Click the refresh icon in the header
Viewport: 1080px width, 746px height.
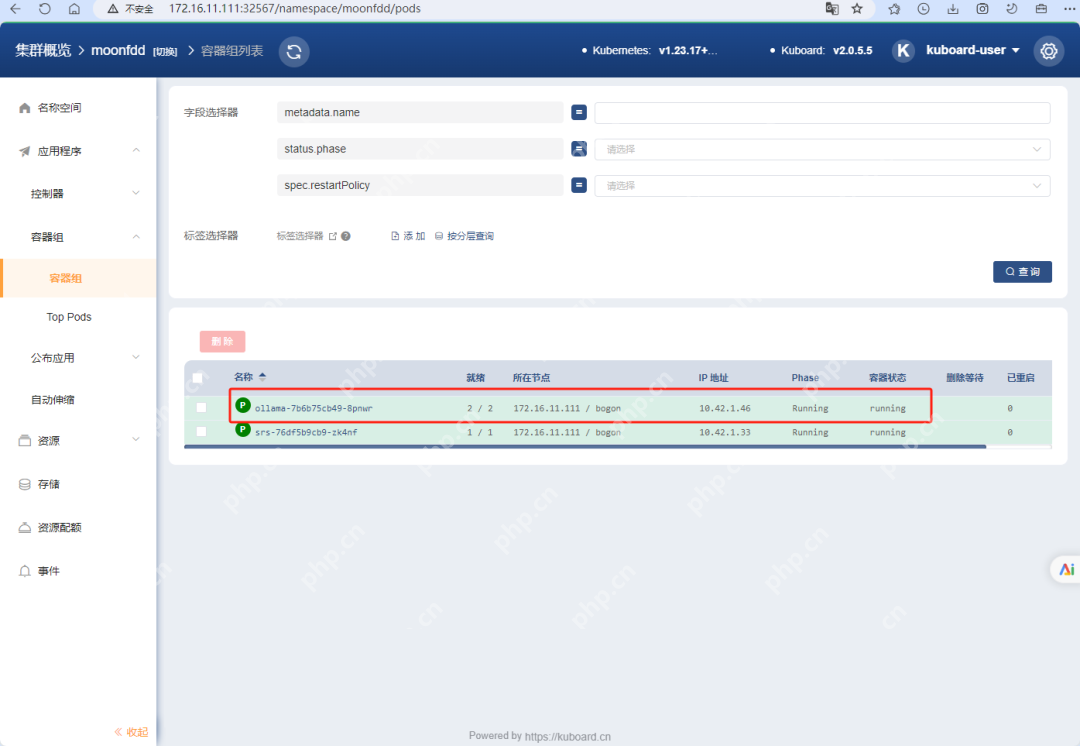293,50
